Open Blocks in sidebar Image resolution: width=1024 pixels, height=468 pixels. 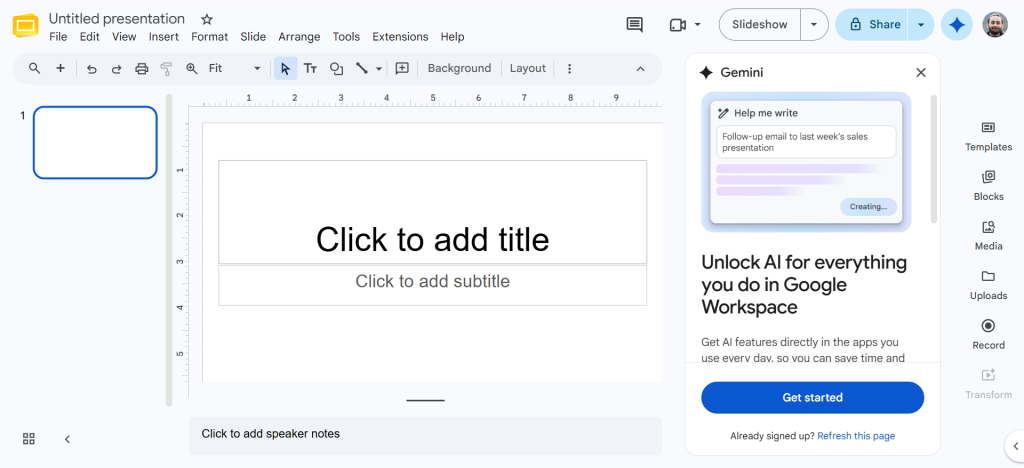(988, 185)
